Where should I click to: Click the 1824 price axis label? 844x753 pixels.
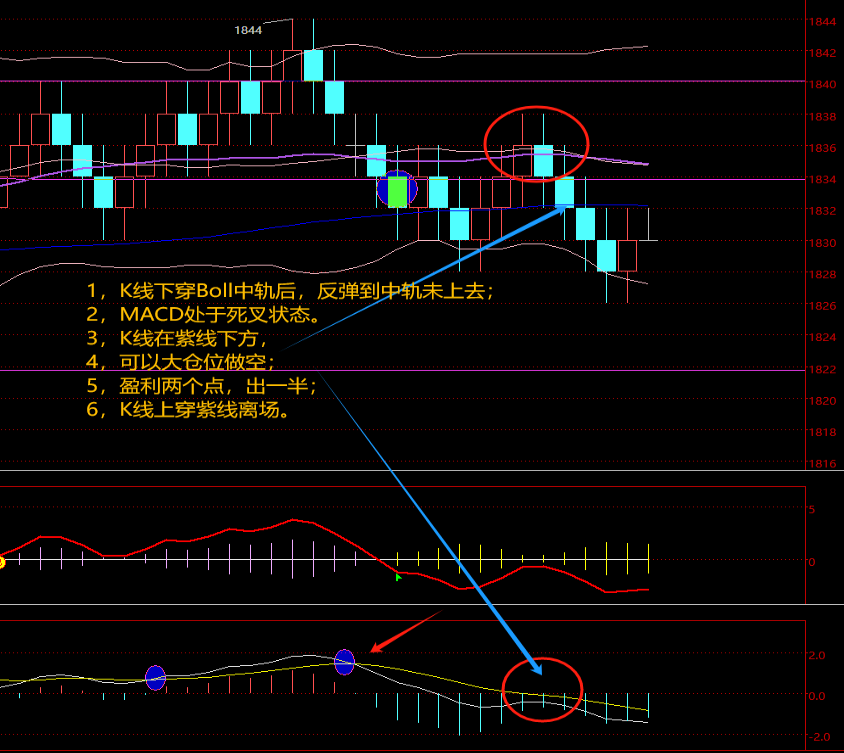(x=822, y=337)
